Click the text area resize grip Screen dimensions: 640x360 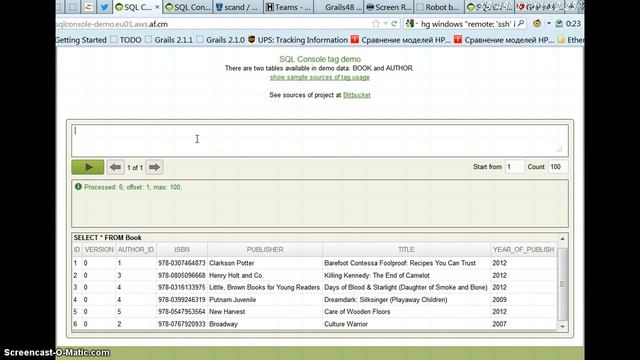pos(559,149)
